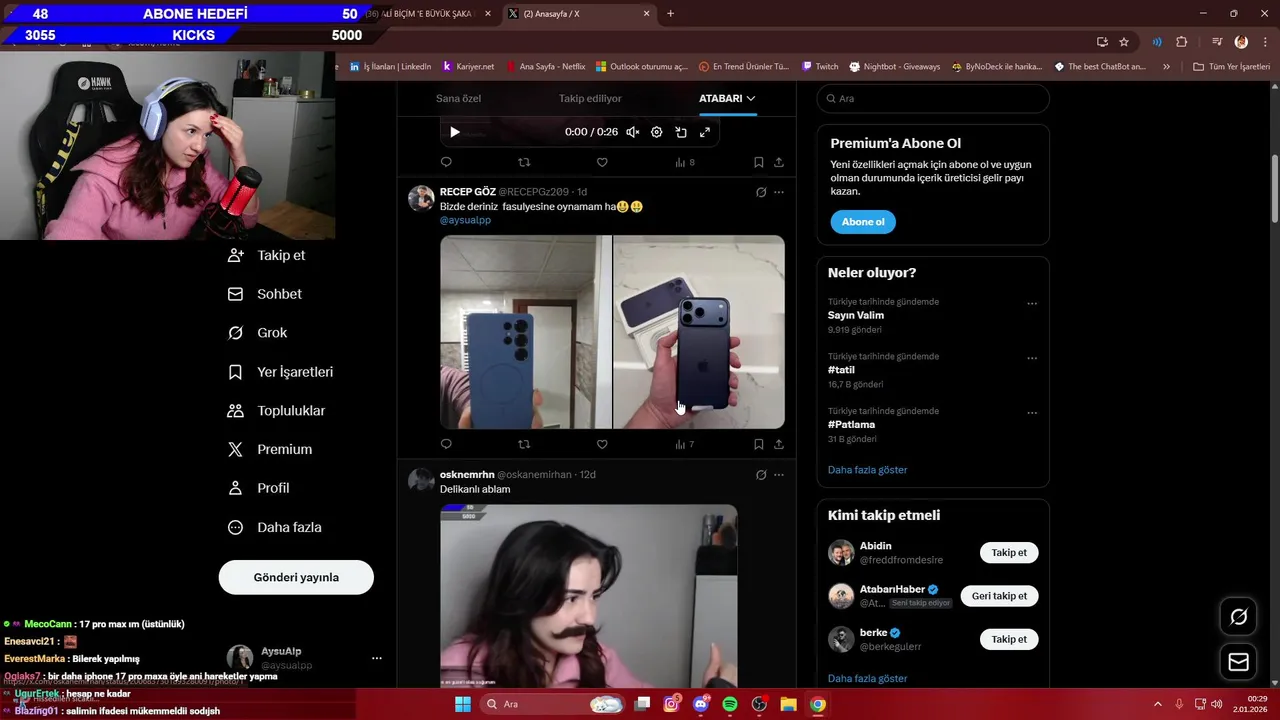Open Grok from the sidebar
Image resolution: width=1280 pixels, height=720 pixels.
click(x=258, y=333)
